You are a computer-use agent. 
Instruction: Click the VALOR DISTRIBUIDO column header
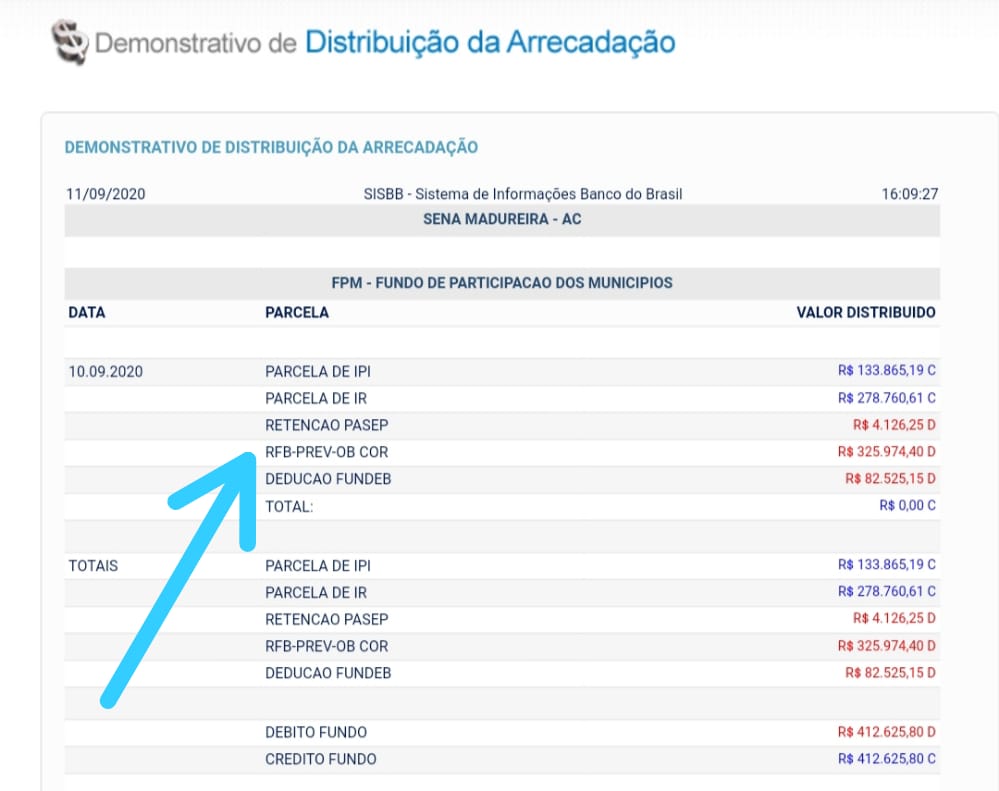tap(865, 312)
